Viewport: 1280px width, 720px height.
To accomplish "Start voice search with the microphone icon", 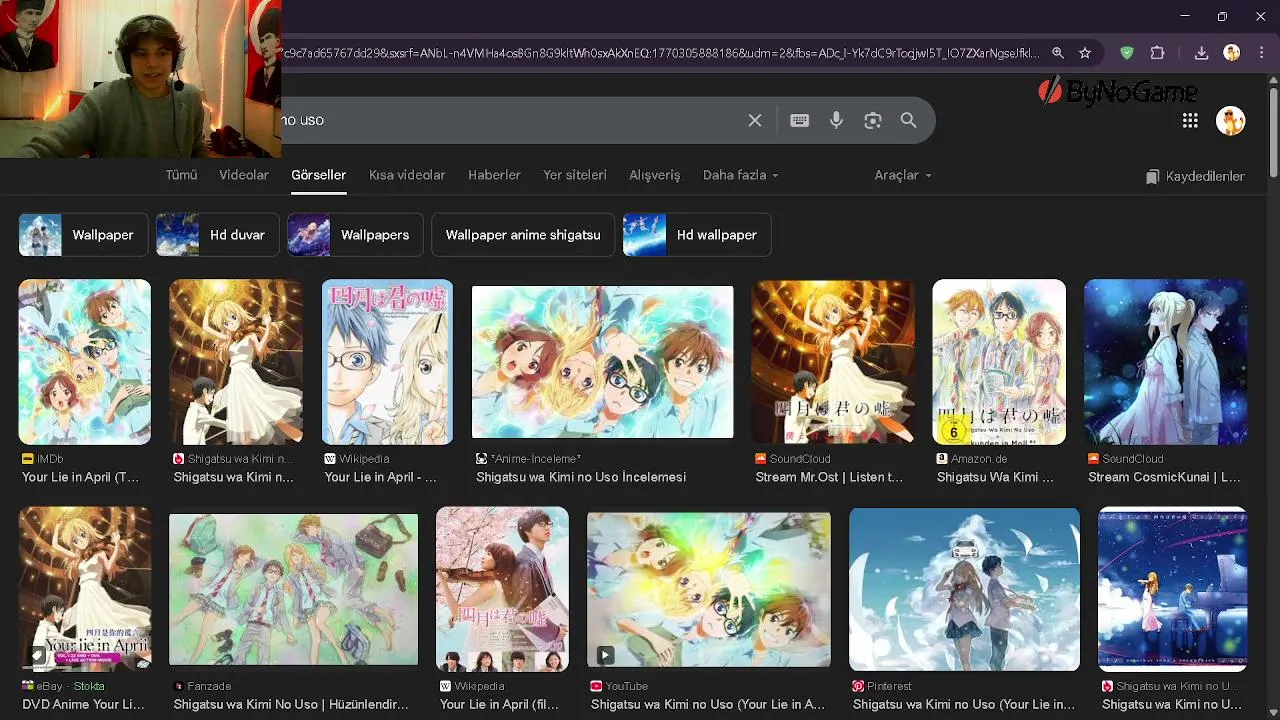I will click(837, 120).
